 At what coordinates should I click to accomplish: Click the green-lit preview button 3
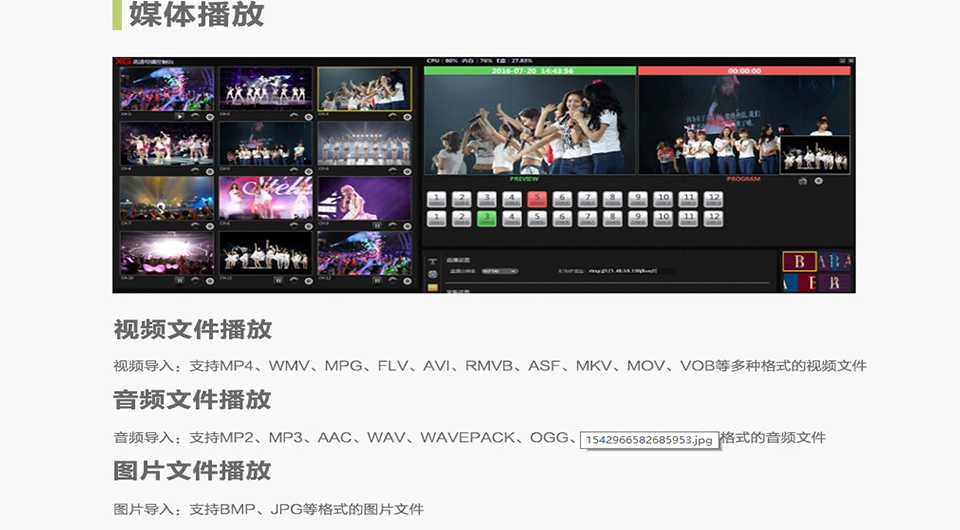487,218
